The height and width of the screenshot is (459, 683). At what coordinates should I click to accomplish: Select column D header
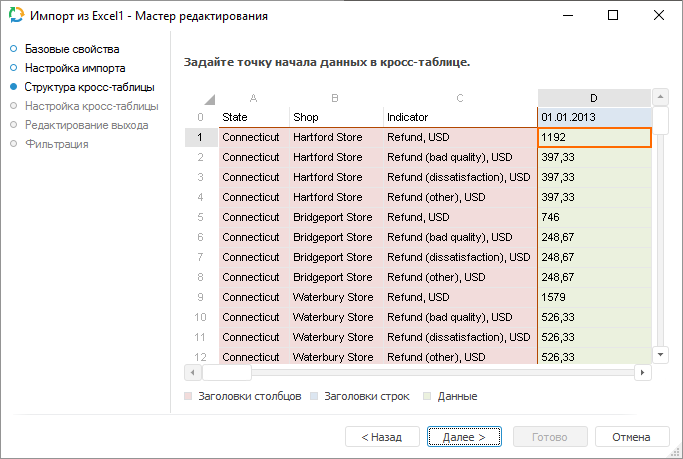(594, 98)
